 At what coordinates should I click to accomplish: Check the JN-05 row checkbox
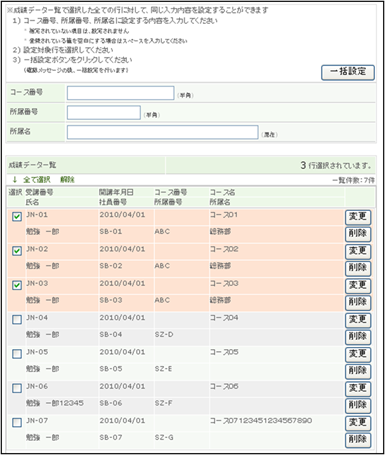point(17,354)
